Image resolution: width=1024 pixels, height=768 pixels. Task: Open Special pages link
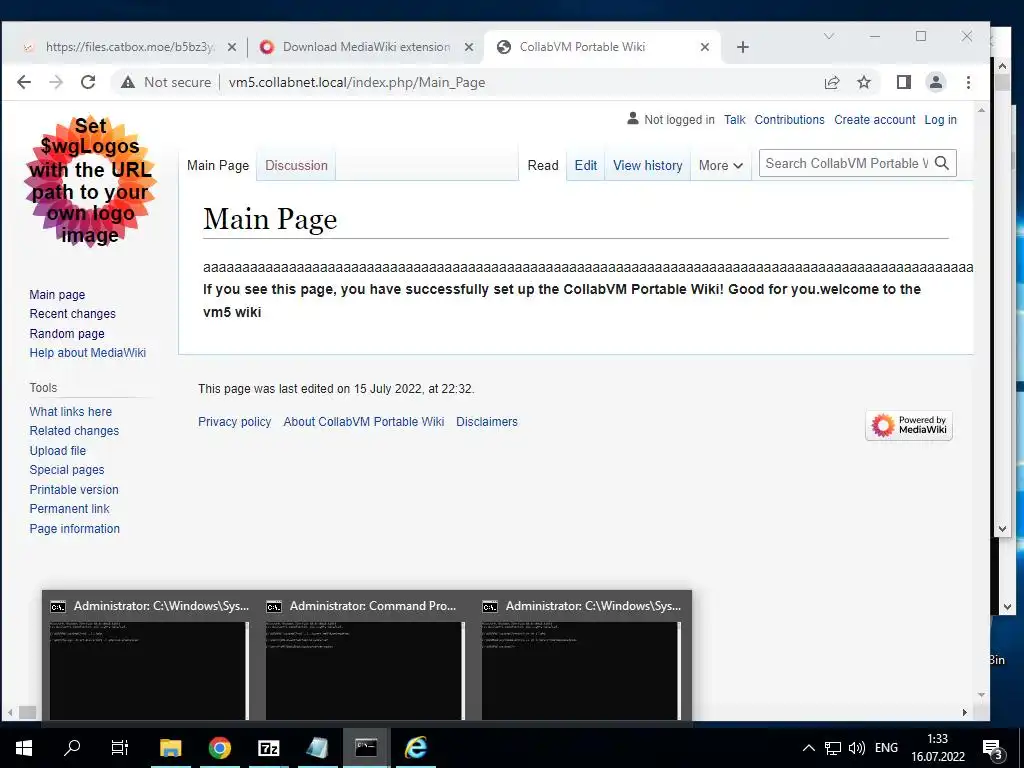(67, 470)
